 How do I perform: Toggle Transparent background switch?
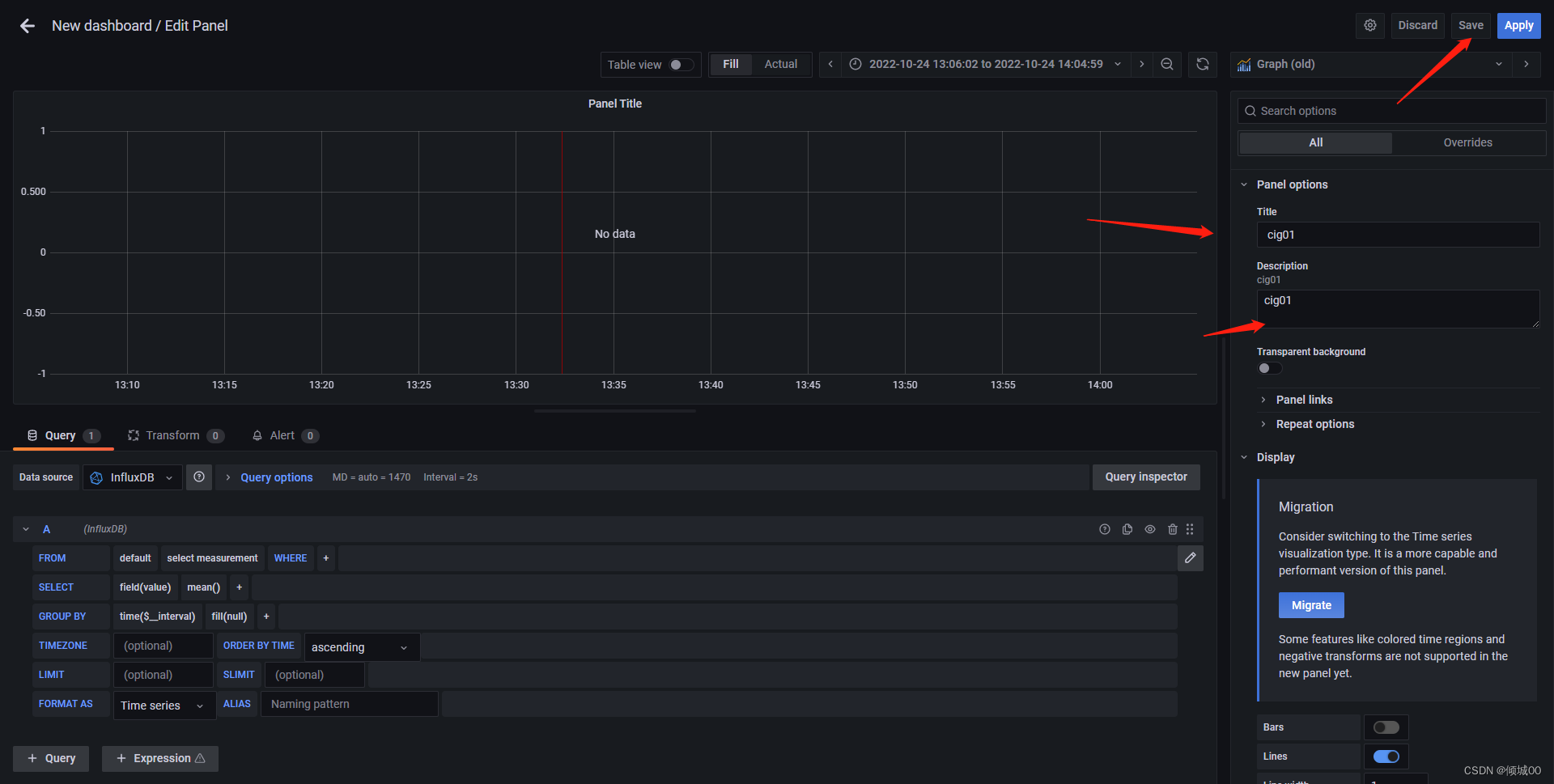[x=1270, y=368]
